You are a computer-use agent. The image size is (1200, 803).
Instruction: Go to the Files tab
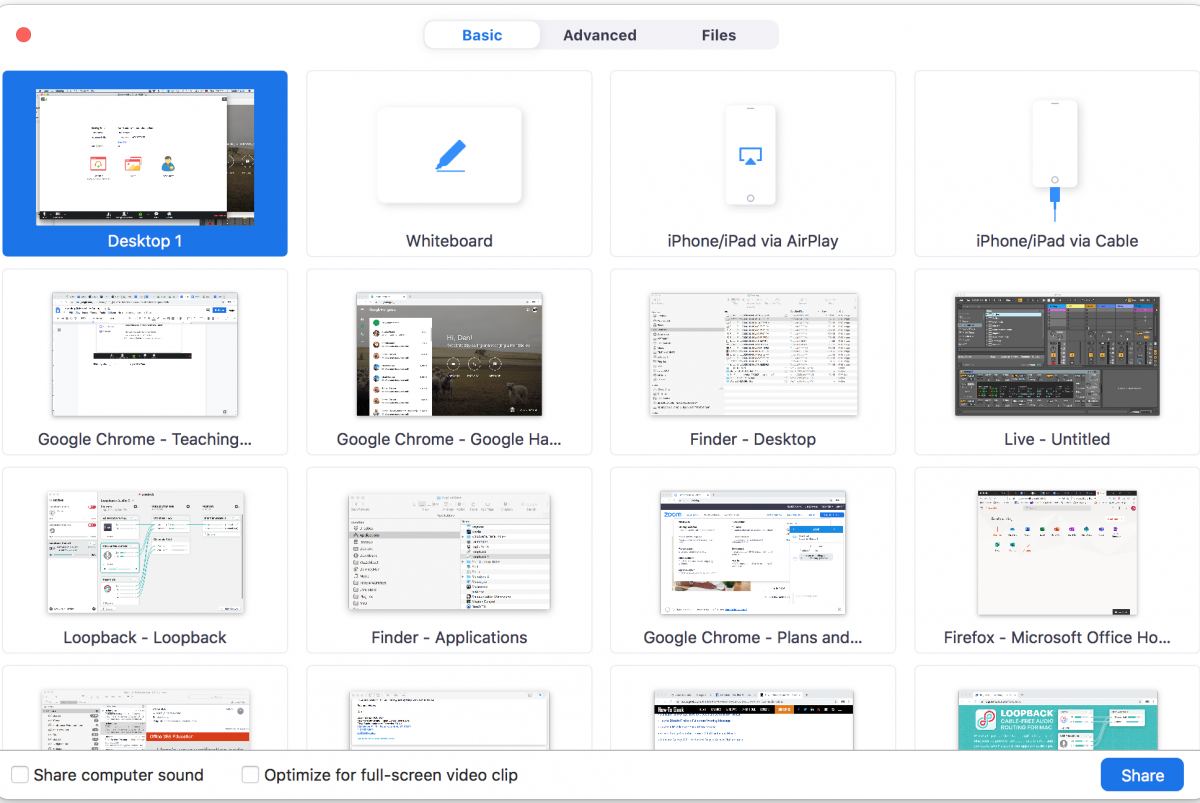(x=719, y=35)
